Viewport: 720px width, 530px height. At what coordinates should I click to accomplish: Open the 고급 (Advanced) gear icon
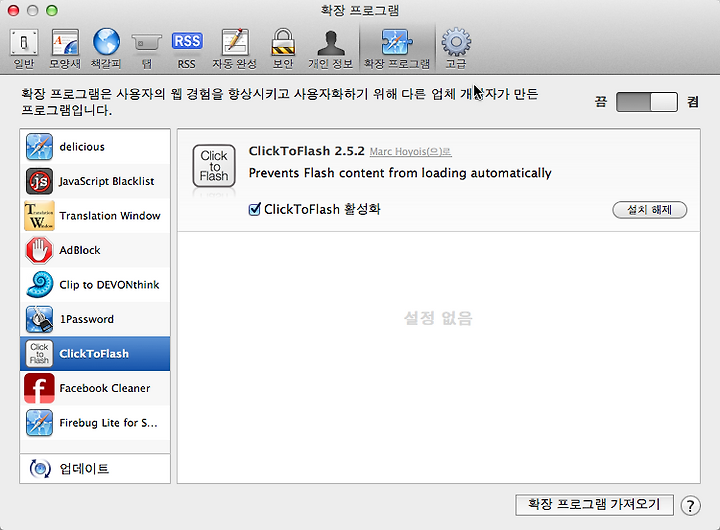coord(456,42)
